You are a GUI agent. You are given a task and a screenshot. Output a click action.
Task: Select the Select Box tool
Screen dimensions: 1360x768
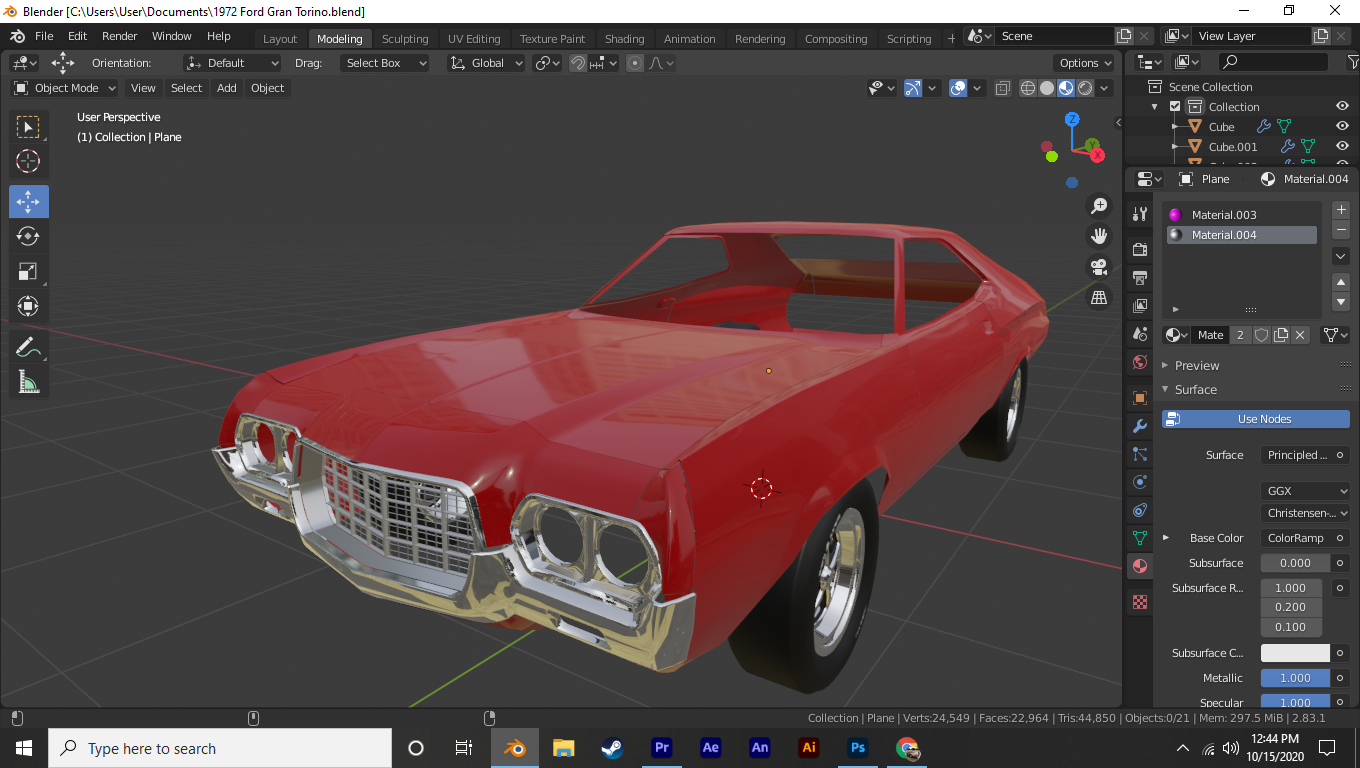click(x=28, y=127)
